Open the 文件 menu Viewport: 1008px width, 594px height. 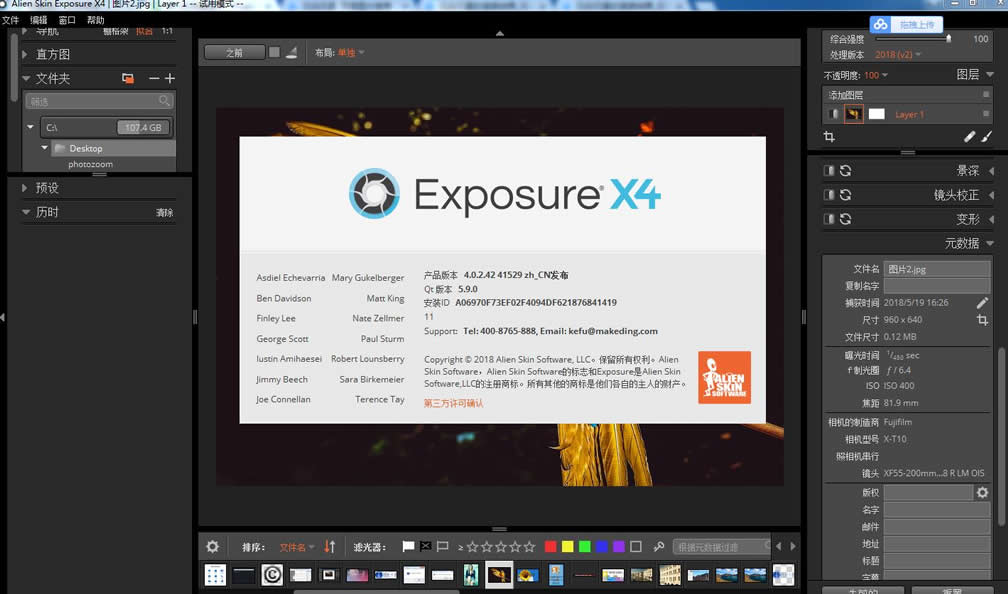(10, 20)
